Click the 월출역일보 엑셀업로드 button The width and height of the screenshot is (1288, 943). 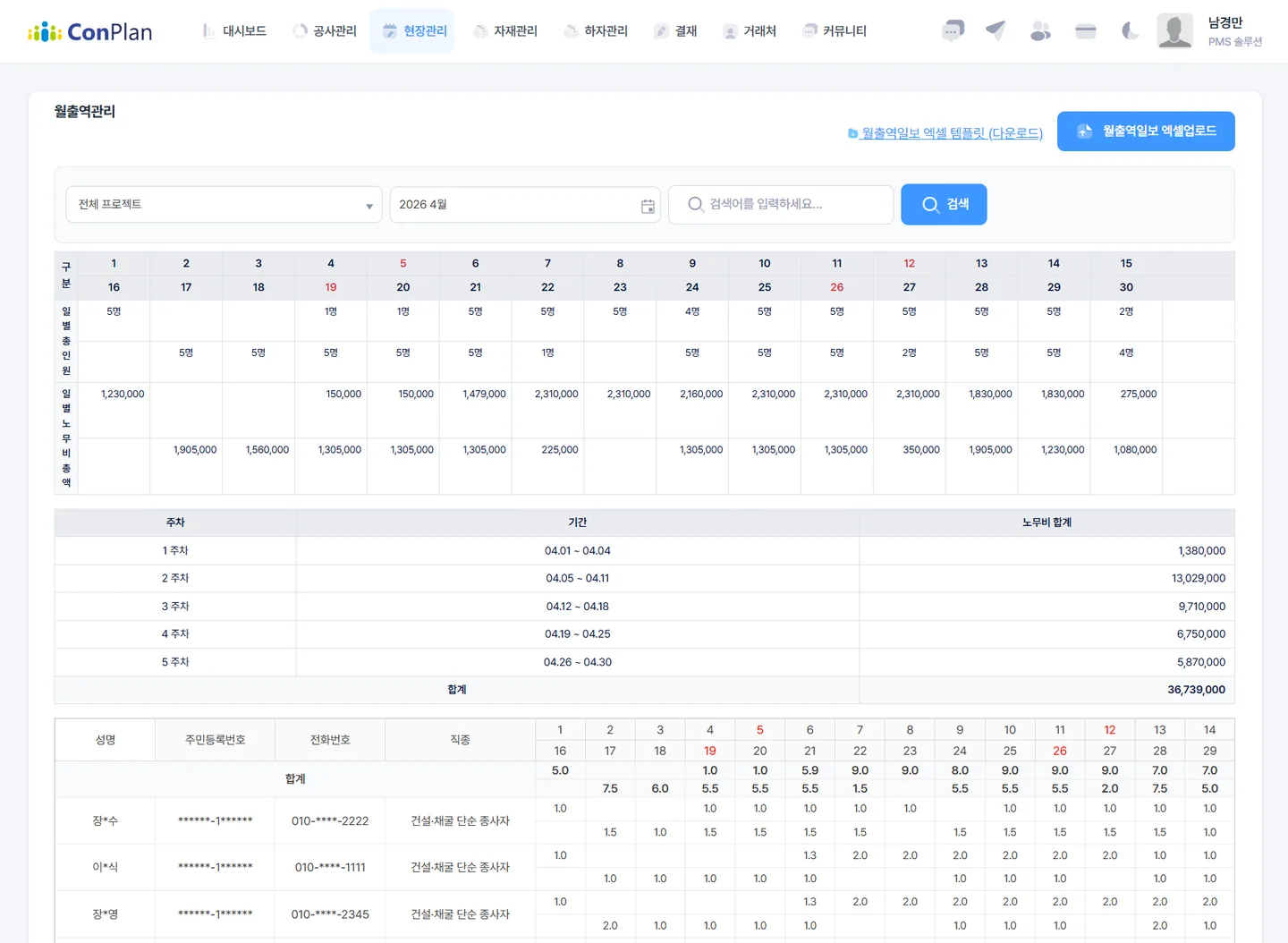tap(1146, 132)
